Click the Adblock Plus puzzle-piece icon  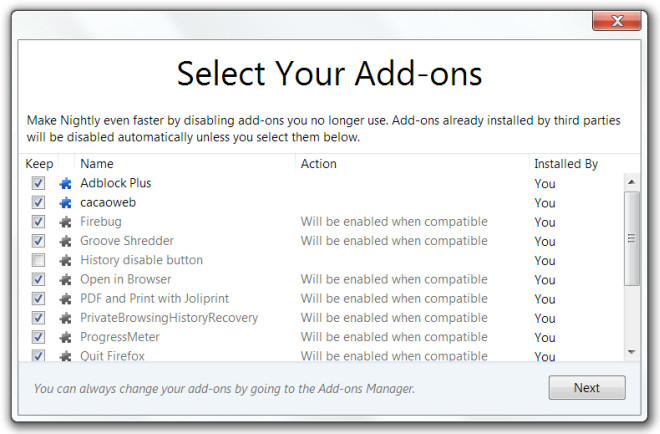(65, 183)
